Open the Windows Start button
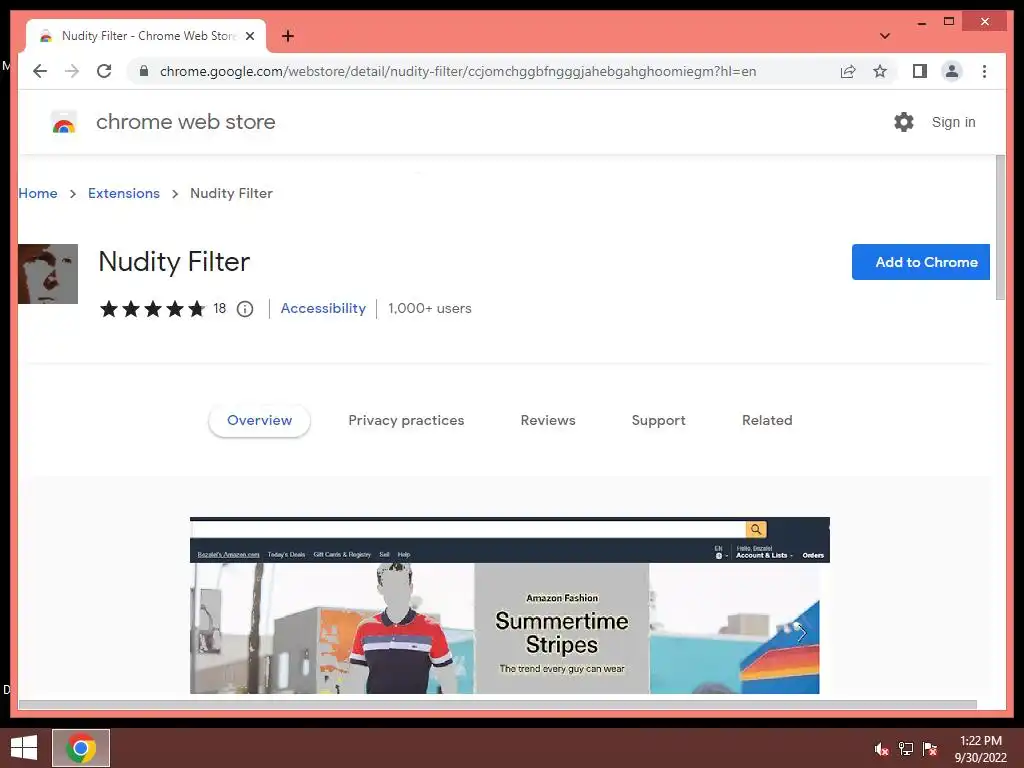The width and height of the screenshot is (1024, 768). point(24,748)
